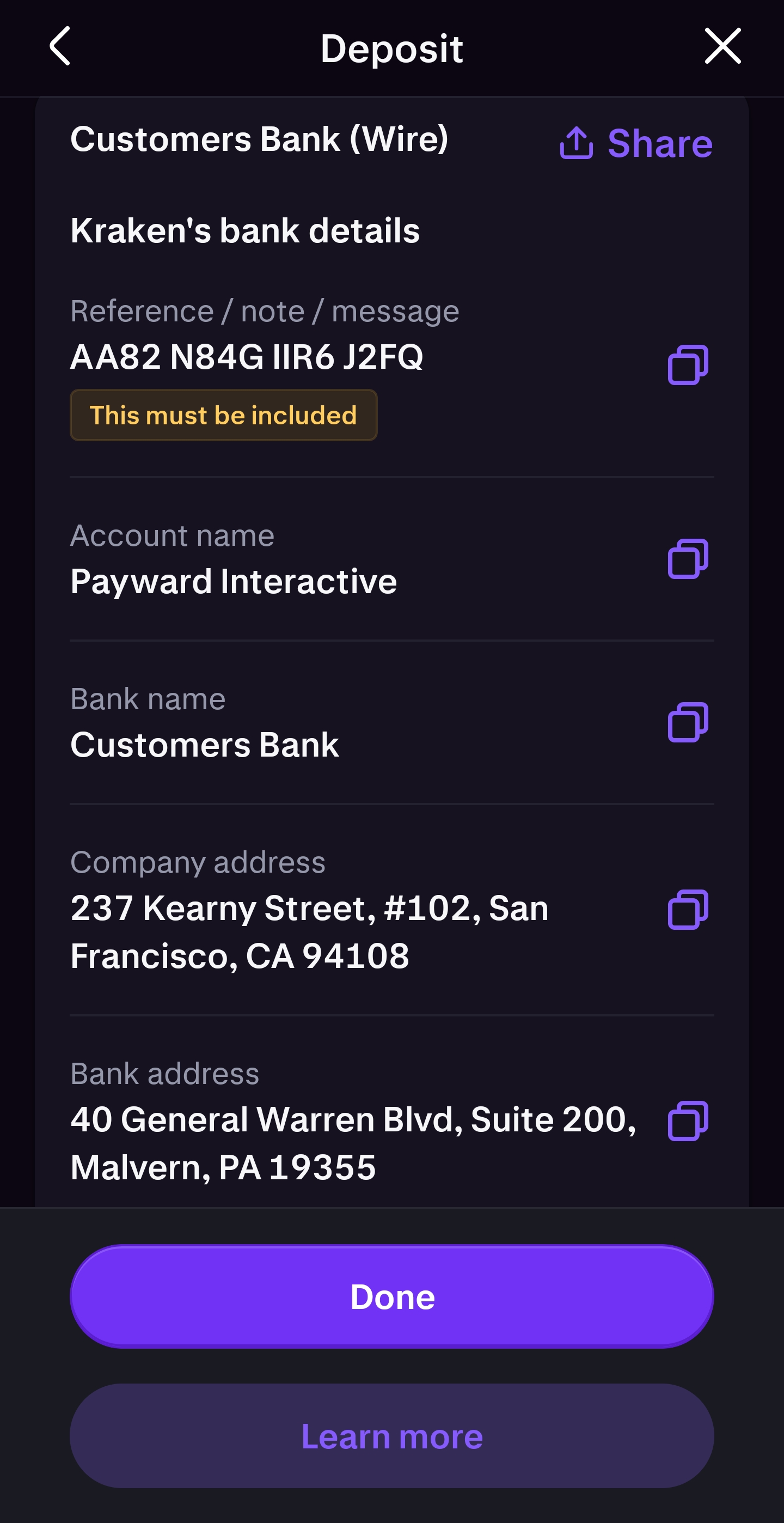Tap the Customers Bank name value

204,745
